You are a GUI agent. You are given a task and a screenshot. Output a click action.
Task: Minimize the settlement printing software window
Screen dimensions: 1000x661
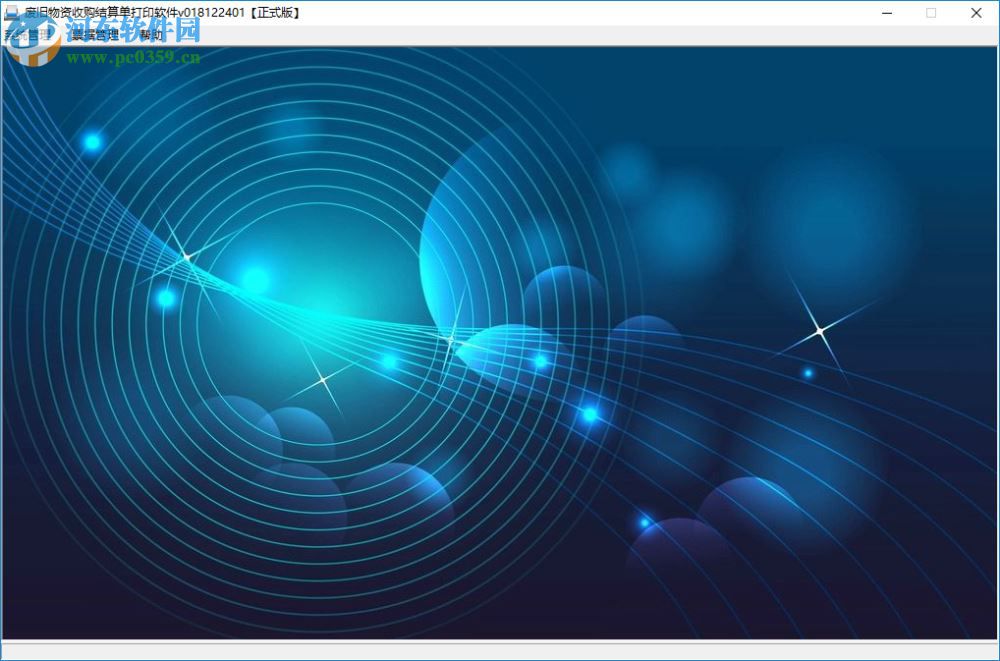[x=886, y=13]
